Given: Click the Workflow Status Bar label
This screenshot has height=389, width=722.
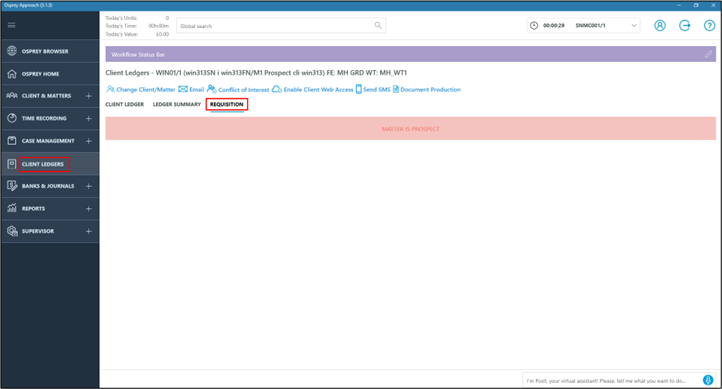Looking at the screenshot, I should pyautogui.click(x=138, y=54).
